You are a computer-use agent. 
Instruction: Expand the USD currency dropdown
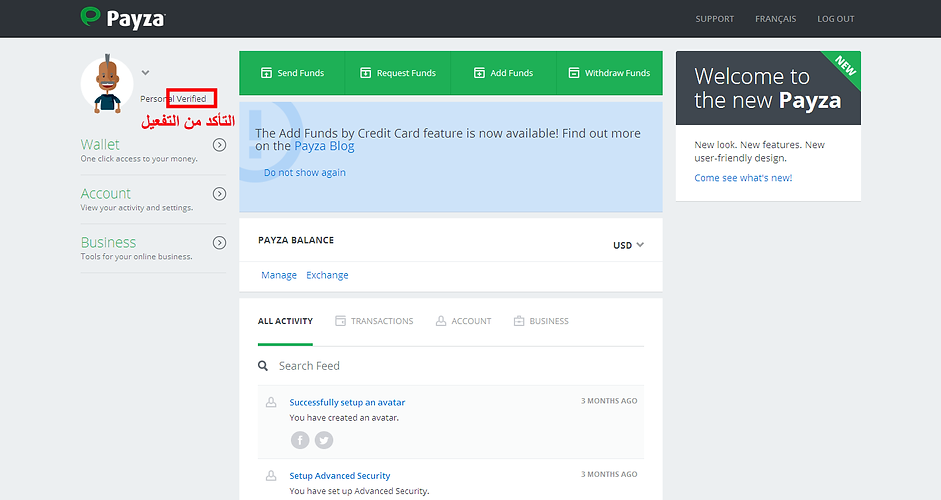click(x=628, y=245)
